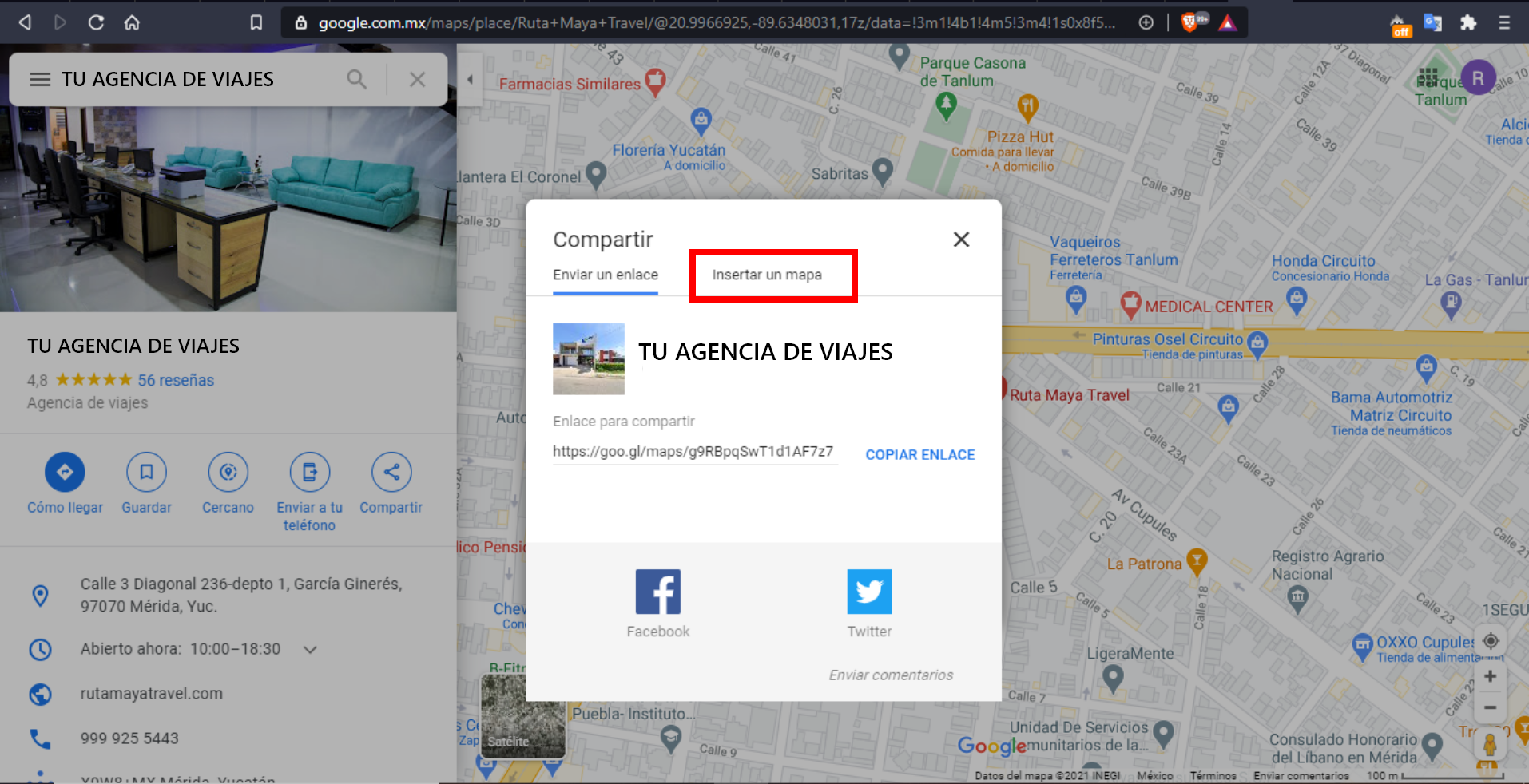The width and height of the screenshot is (1529, 784).
Task: Click the address bar URL
Action: pos(717,22)
